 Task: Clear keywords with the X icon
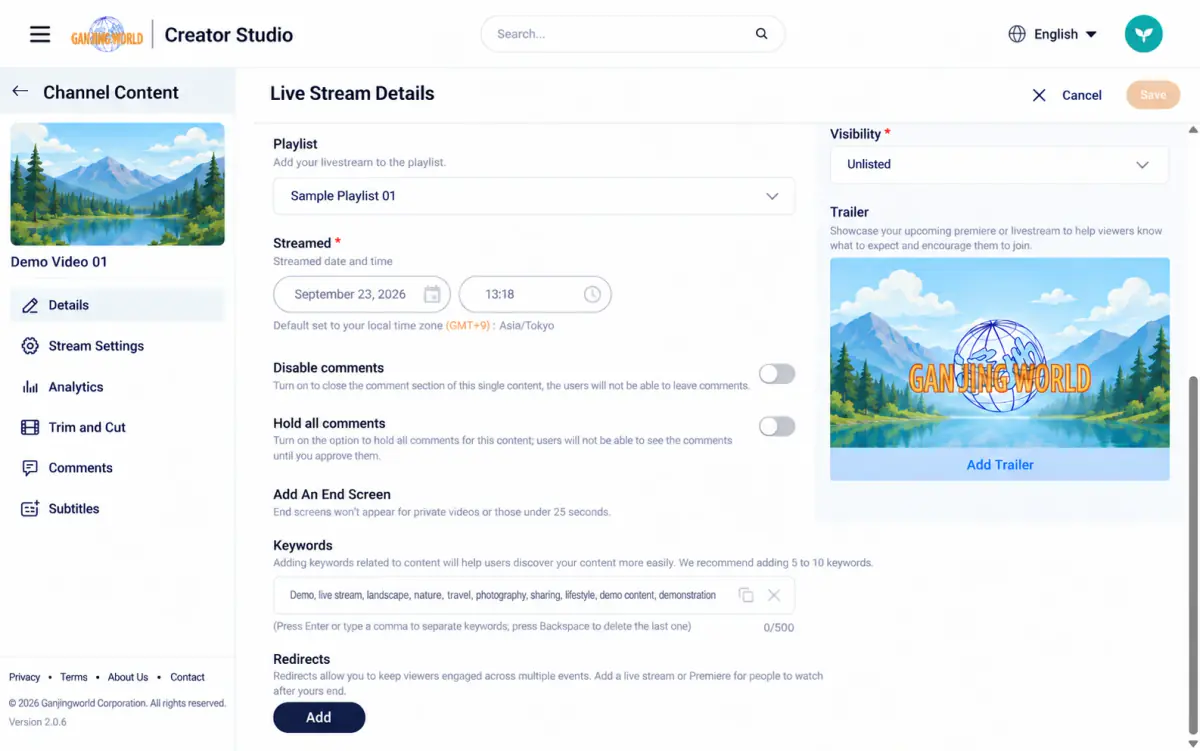[774, 595]
